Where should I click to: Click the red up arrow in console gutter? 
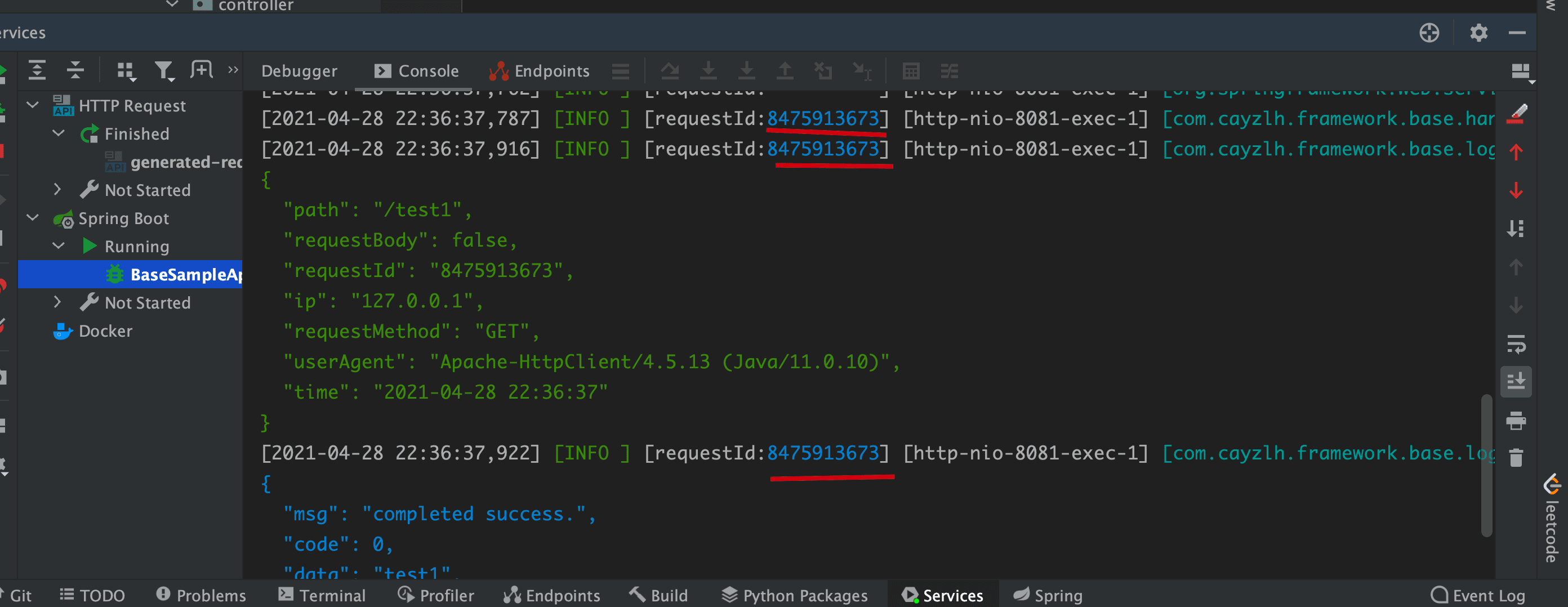[x=1516, y=152]
